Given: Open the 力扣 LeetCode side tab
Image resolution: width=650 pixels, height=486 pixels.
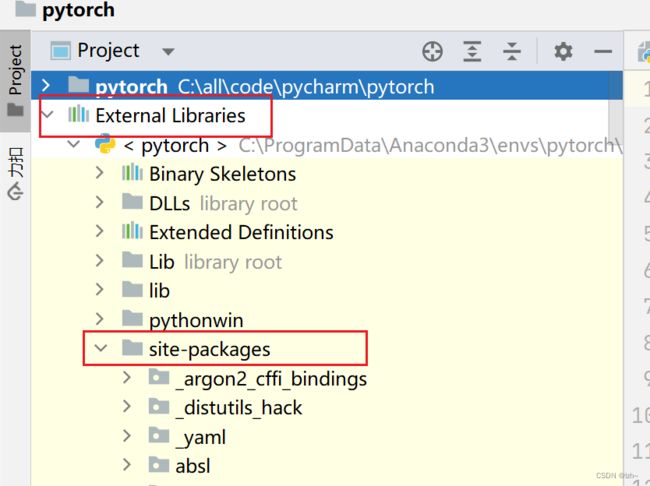Looking at the screenshot, I should (15, 173).
